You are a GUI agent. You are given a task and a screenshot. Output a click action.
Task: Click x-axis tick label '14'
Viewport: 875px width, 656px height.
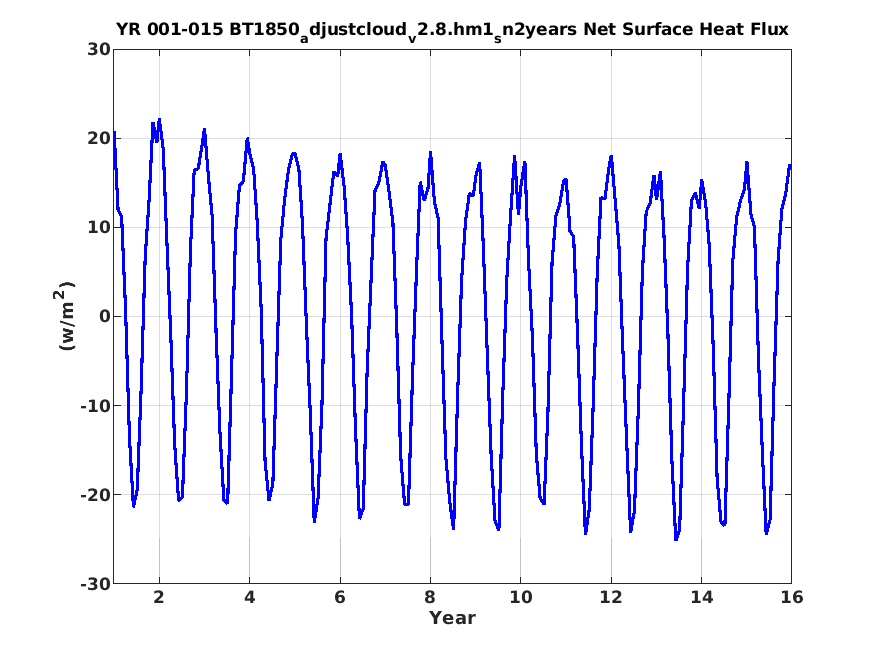tap(701, 597)
